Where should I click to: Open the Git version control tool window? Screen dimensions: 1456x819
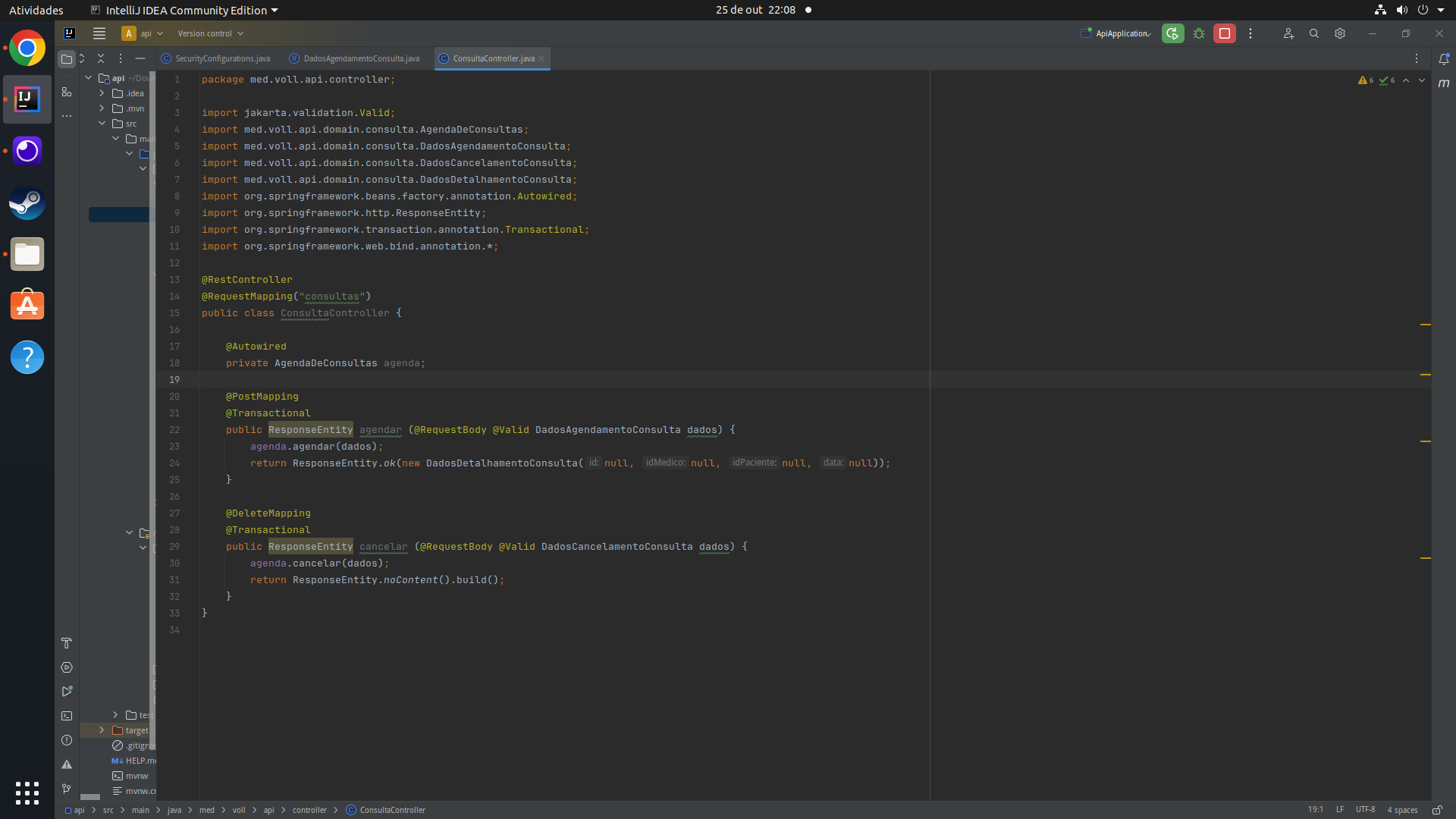(x=67, y=789)
